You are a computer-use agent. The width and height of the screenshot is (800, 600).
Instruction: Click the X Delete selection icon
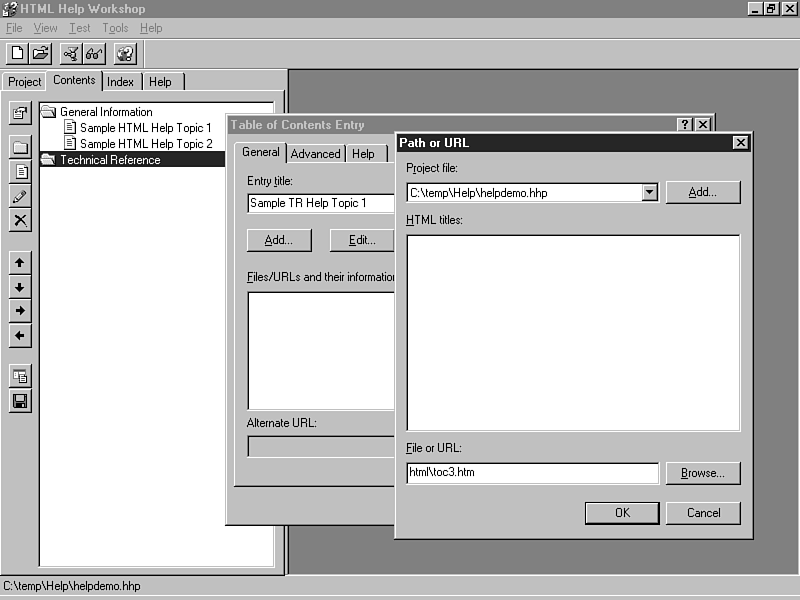point(20,220)
